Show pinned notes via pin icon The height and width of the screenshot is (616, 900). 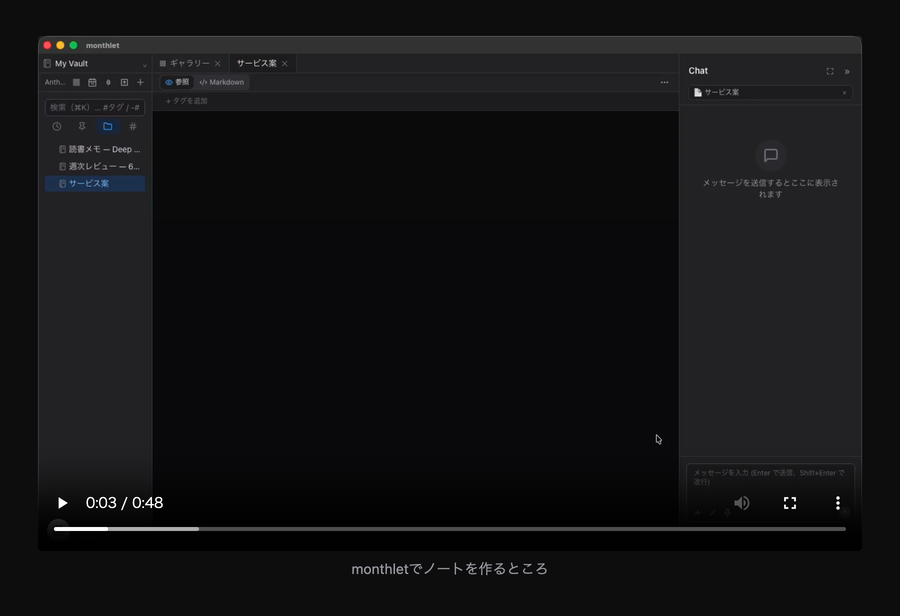(82, 126)
